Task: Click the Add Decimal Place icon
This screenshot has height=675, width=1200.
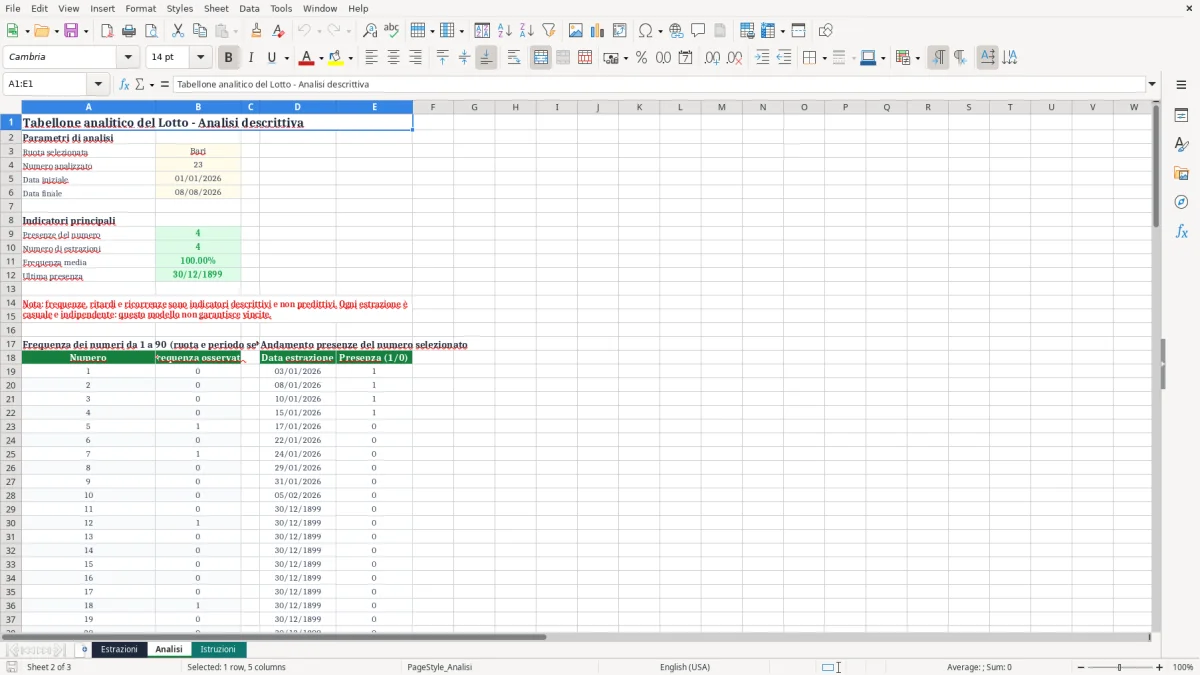Action: click(713, 58)
